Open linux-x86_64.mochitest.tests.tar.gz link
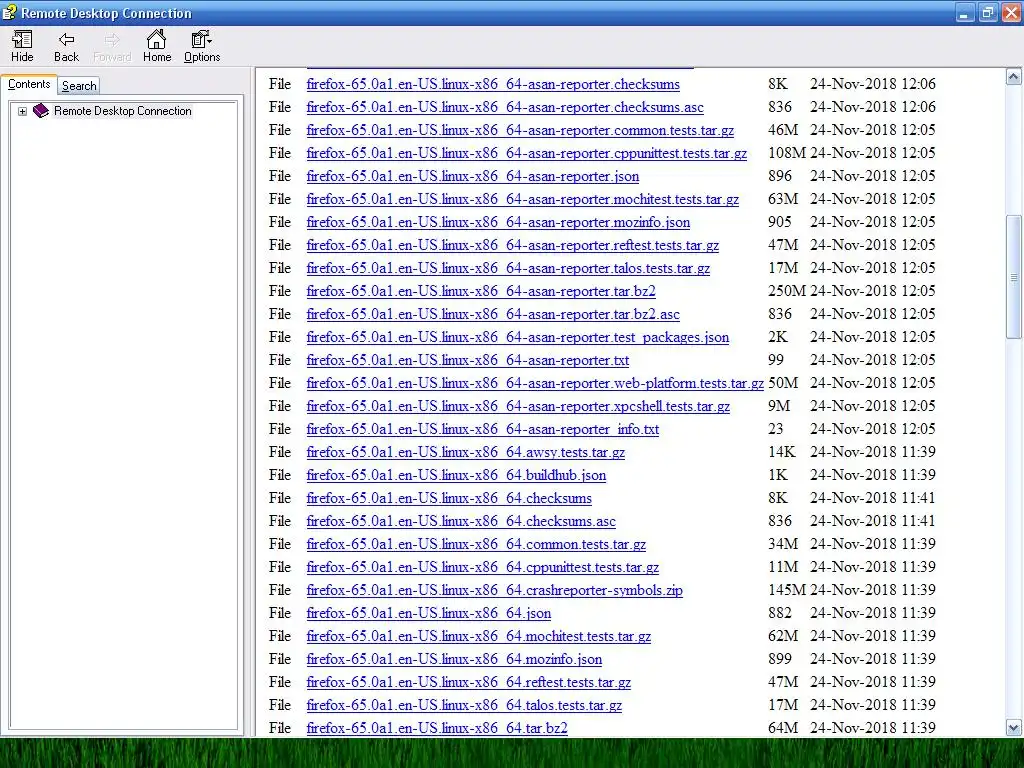 479,636
